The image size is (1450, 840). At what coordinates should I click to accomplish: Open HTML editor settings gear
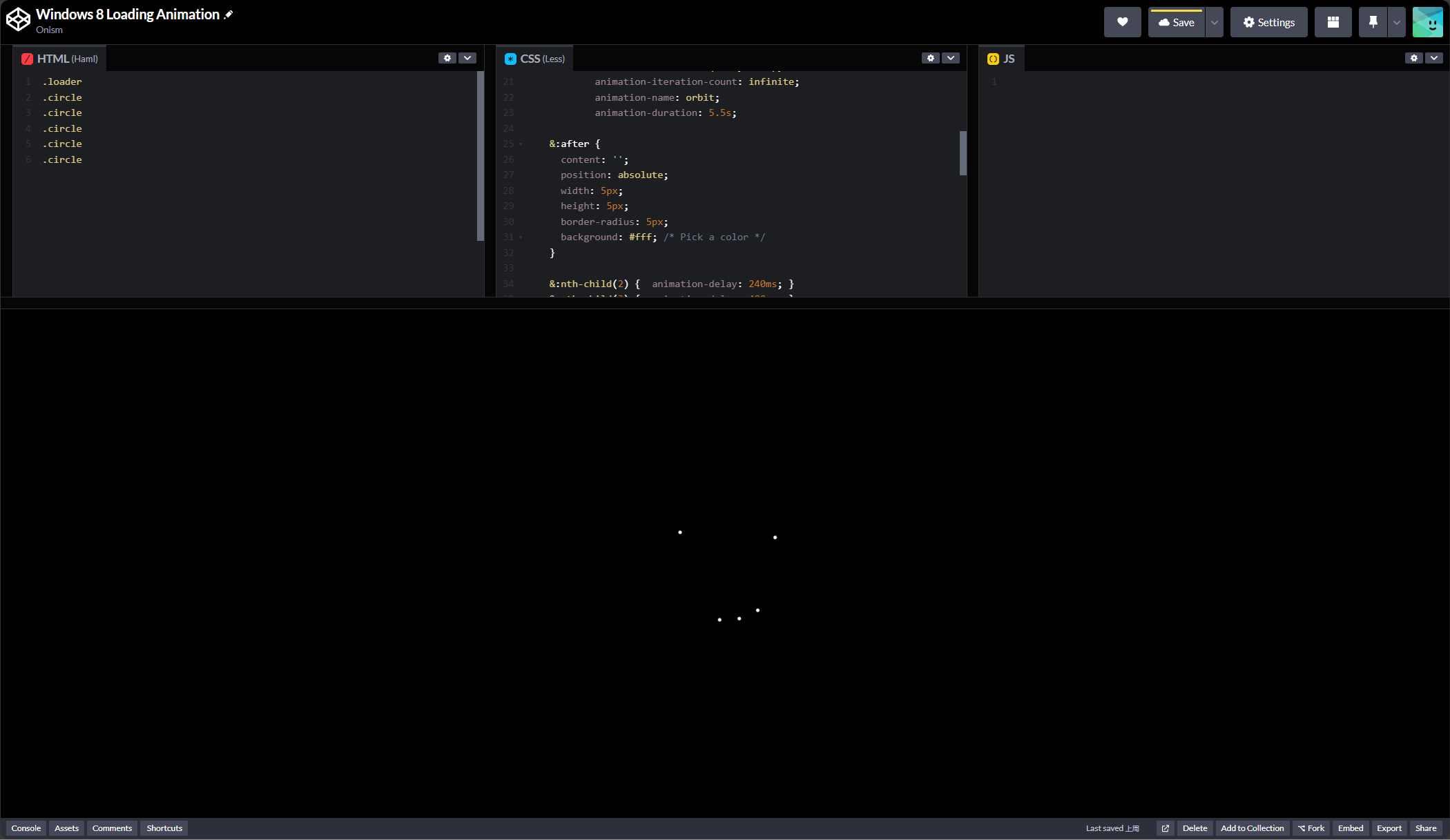[x=447, y=58]
